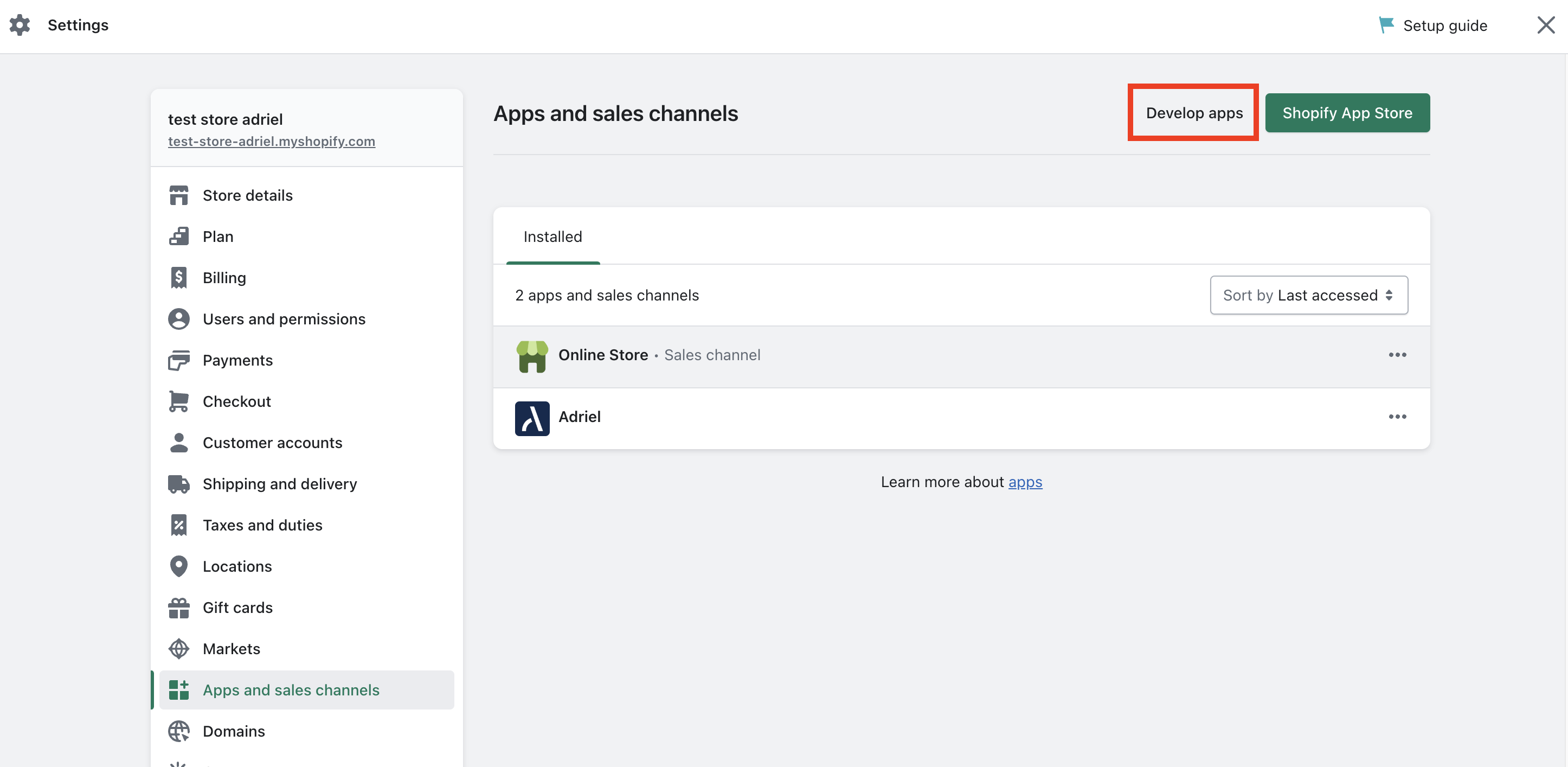This screenshot has width=1568, height=767.
Task: Select Apps and sales channels menu item
Action: pyautogui.click(x=307, y=690)
